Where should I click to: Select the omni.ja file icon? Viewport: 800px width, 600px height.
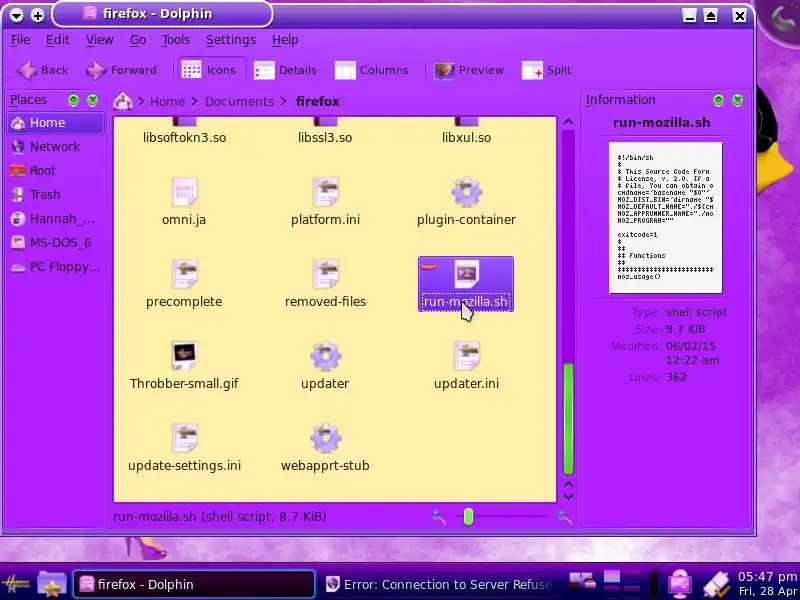pos(184,192)
